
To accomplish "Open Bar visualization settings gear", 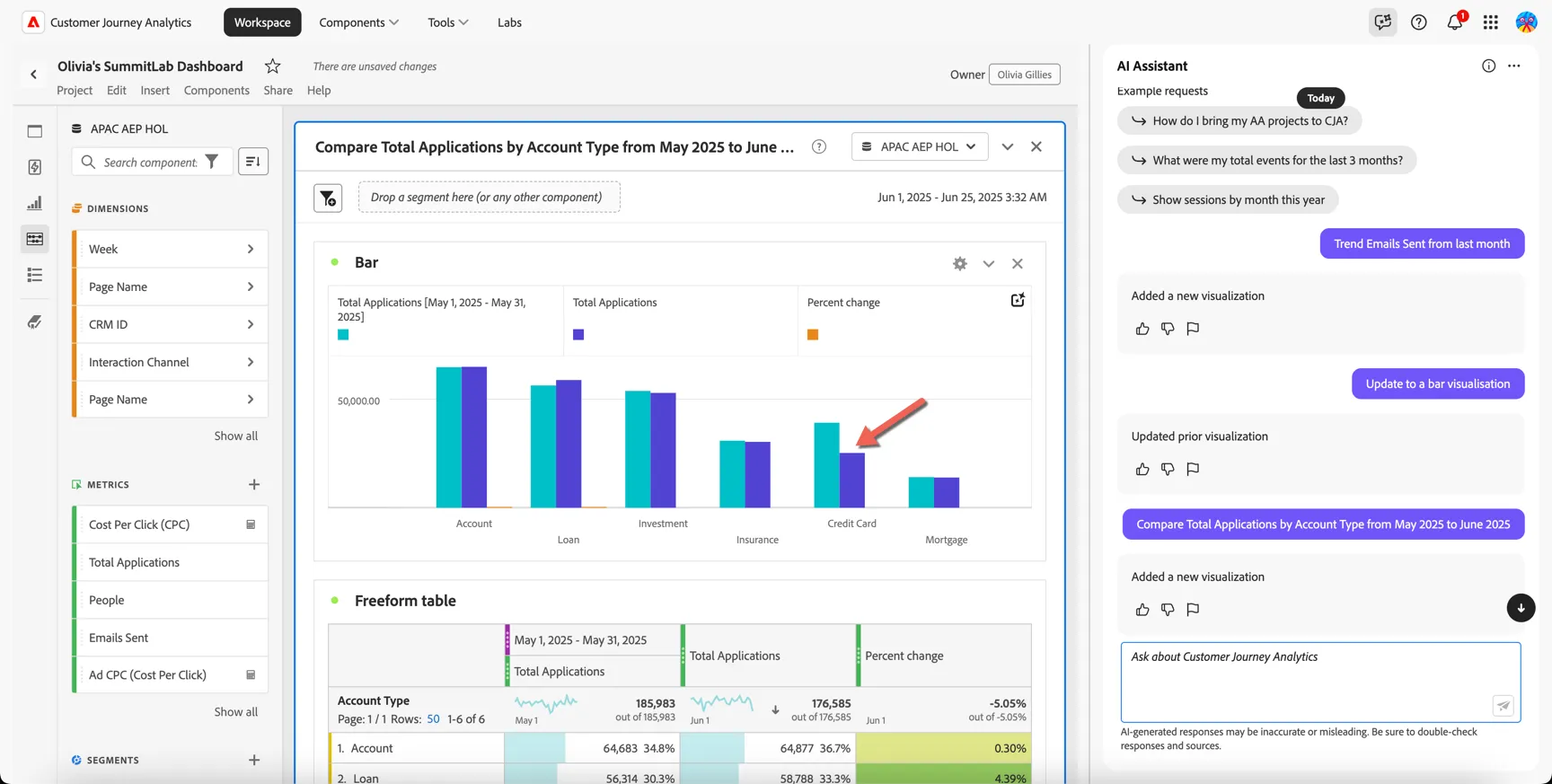I will pyautogui.click(x=960, y=263).
